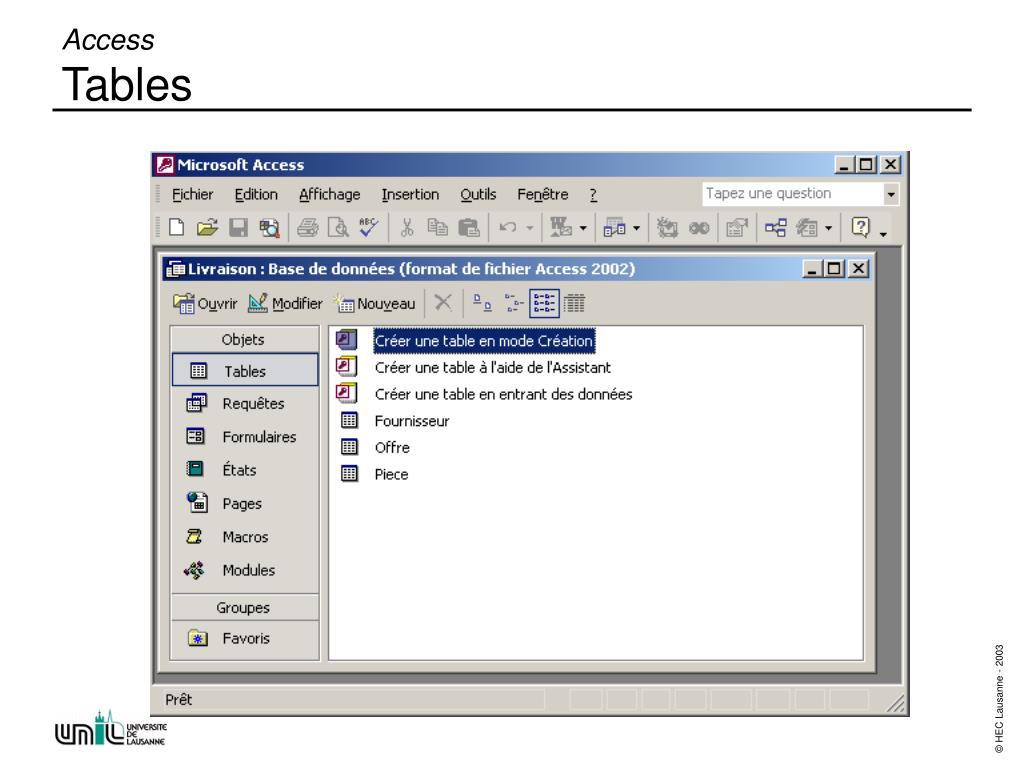
Task: Toggle the List view button
Action: pyautogui.click(x=544, y=303)
